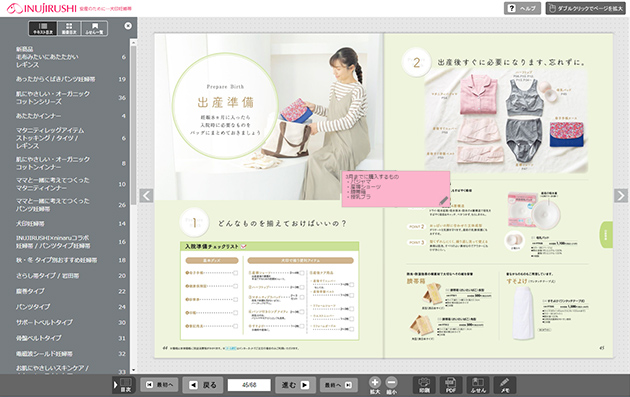Click the 戻る back button
Image resolution: width=630 pixels, height=397 pixels.
203,385
